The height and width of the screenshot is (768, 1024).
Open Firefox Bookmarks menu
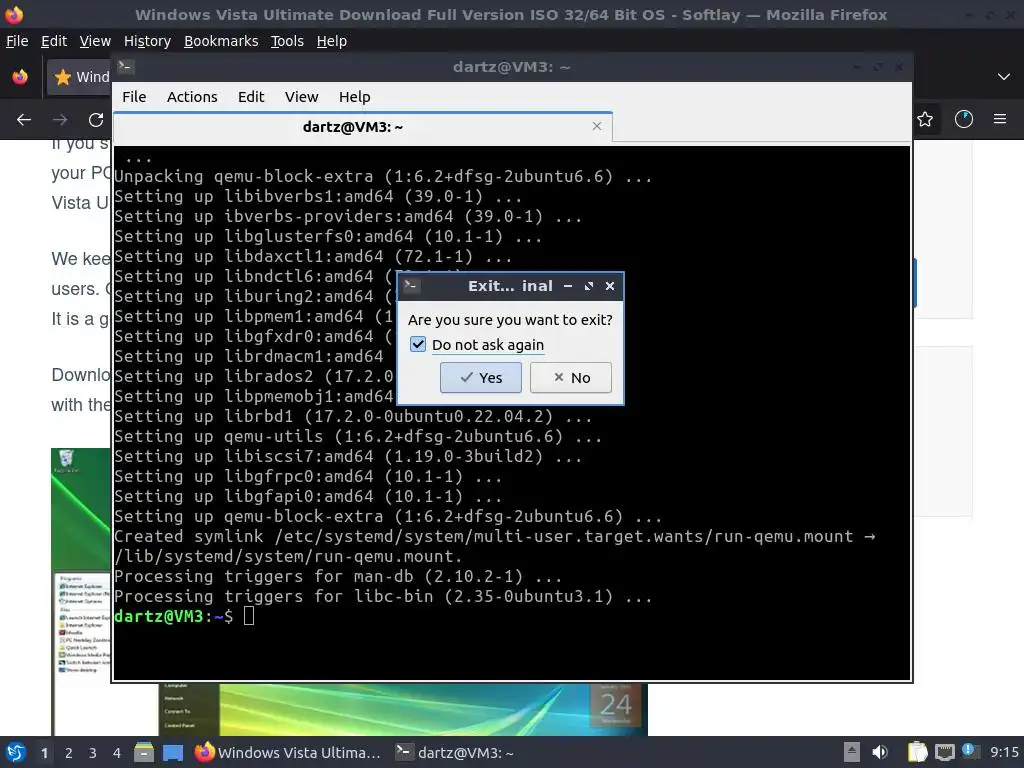click(x=221, y=41)
